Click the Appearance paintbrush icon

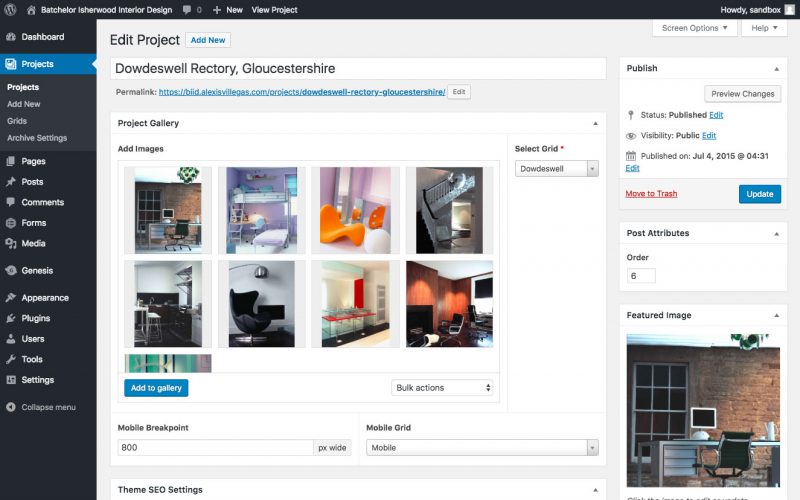click(x=11, y=297)
